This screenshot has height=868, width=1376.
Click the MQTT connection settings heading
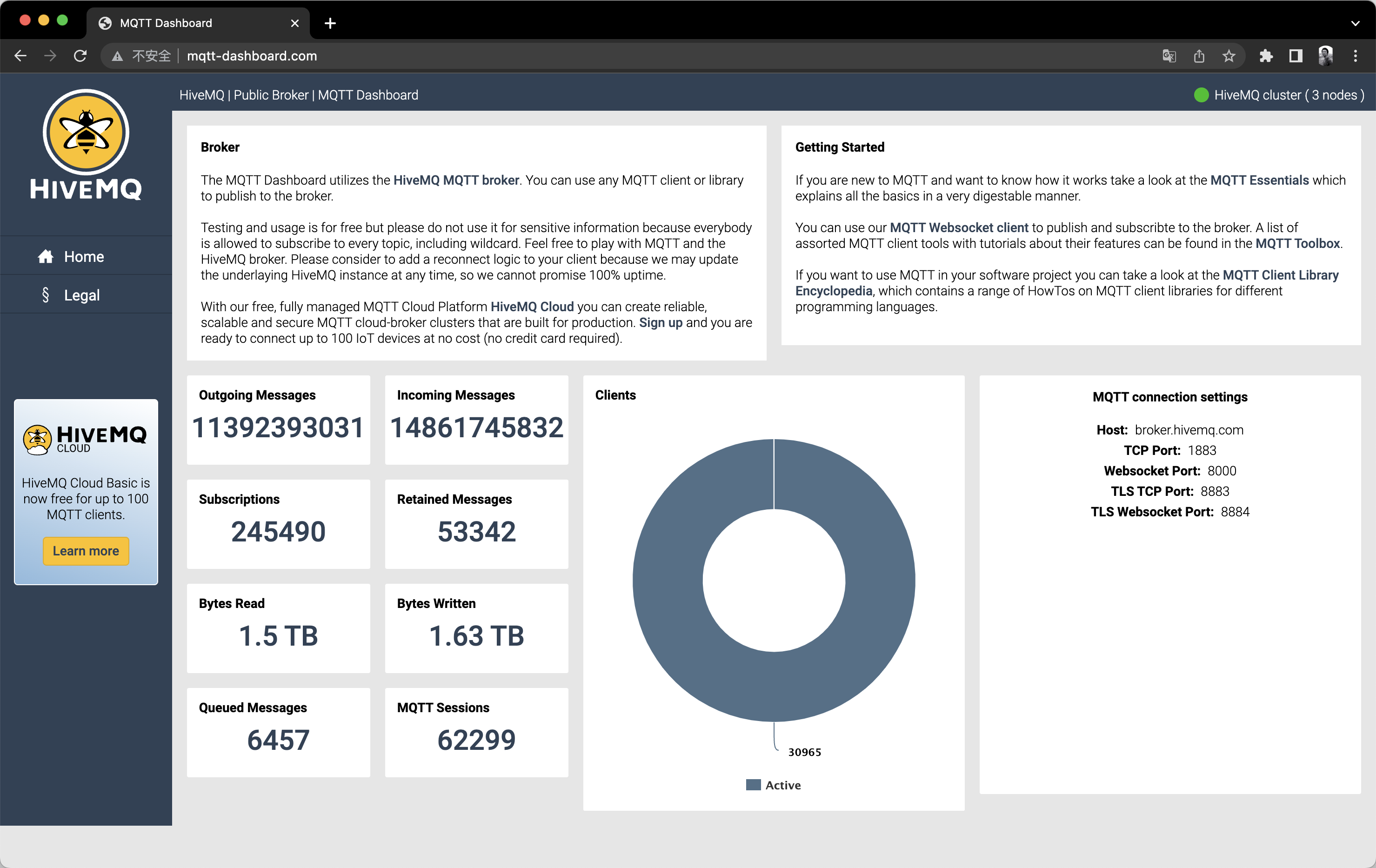1170,397
